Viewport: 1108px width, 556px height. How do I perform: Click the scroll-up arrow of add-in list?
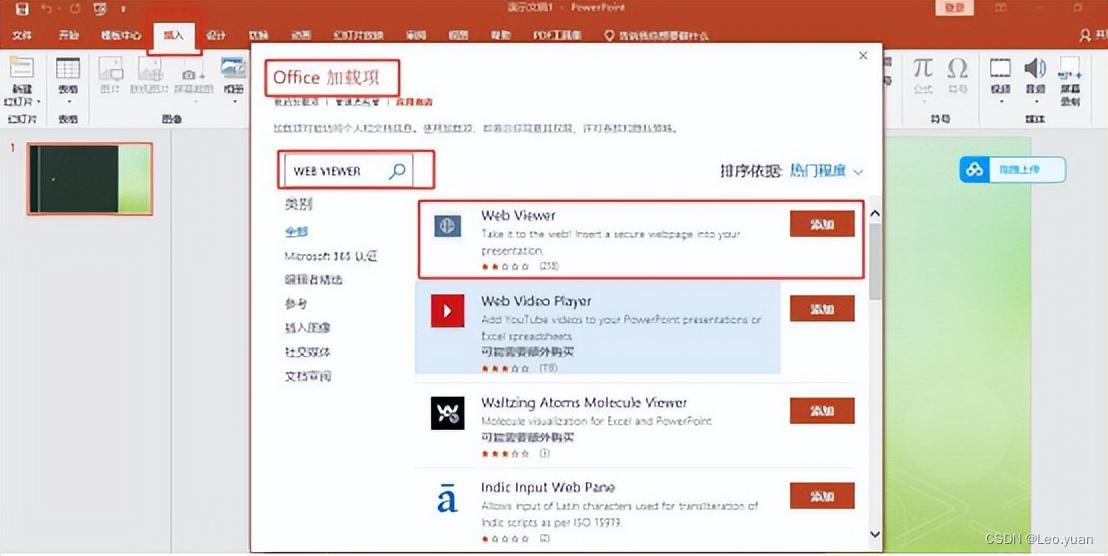(x=875, y=213)
